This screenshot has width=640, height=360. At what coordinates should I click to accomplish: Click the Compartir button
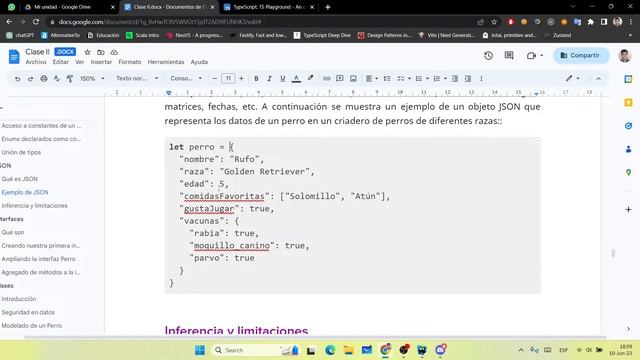pos(581,56)
